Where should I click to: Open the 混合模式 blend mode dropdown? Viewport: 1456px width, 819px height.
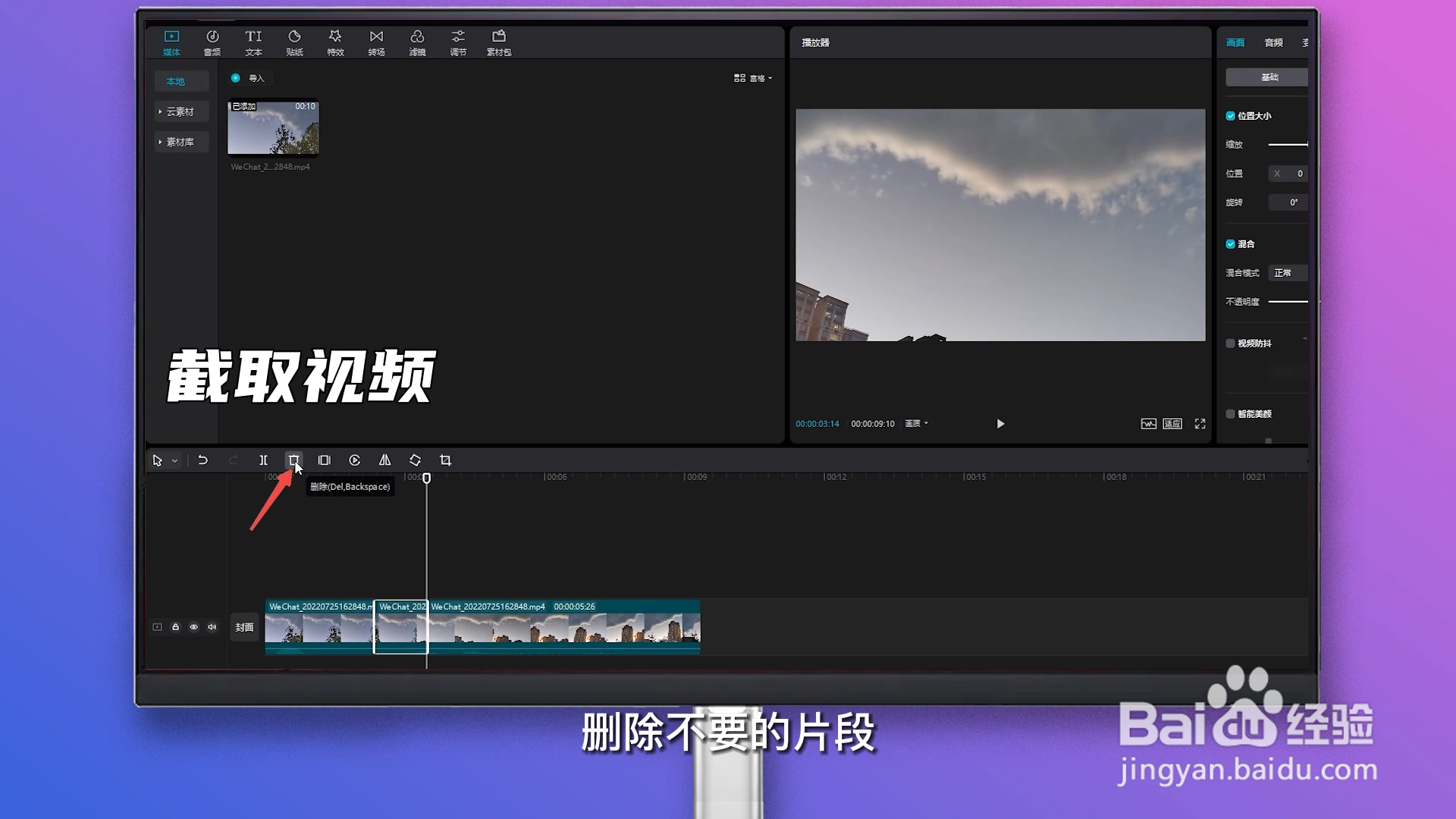[x=1288, y=272]
